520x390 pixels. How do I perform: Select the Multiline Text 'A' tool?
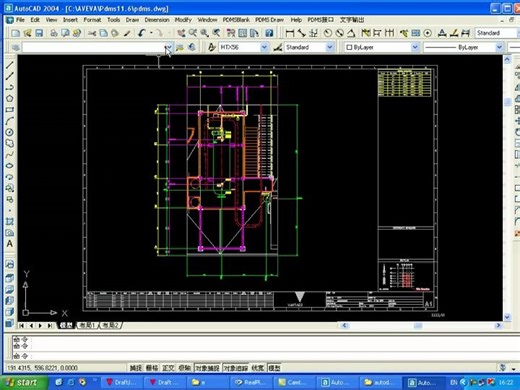coord(10,244)
